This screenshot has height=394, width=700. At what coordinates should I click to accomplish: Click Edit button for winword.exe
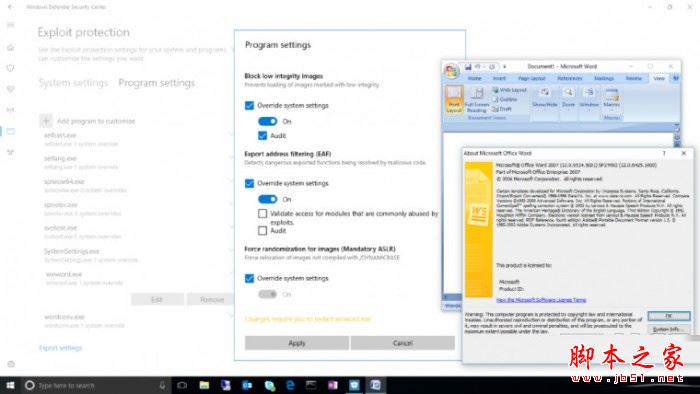(x=157, y=299)
